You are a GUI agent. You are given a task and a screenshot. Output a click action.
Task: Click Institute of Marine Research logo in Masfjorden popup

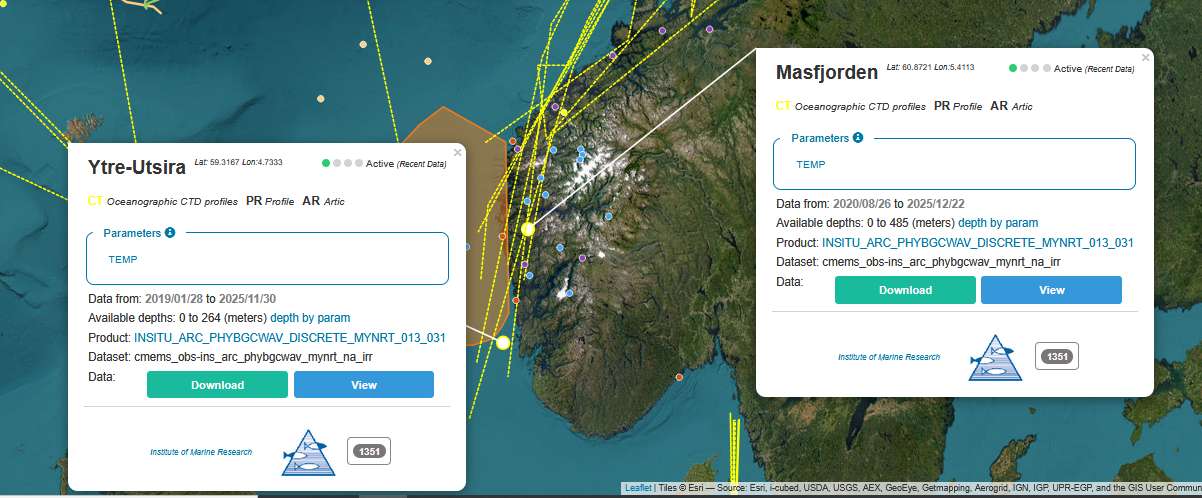995,357
